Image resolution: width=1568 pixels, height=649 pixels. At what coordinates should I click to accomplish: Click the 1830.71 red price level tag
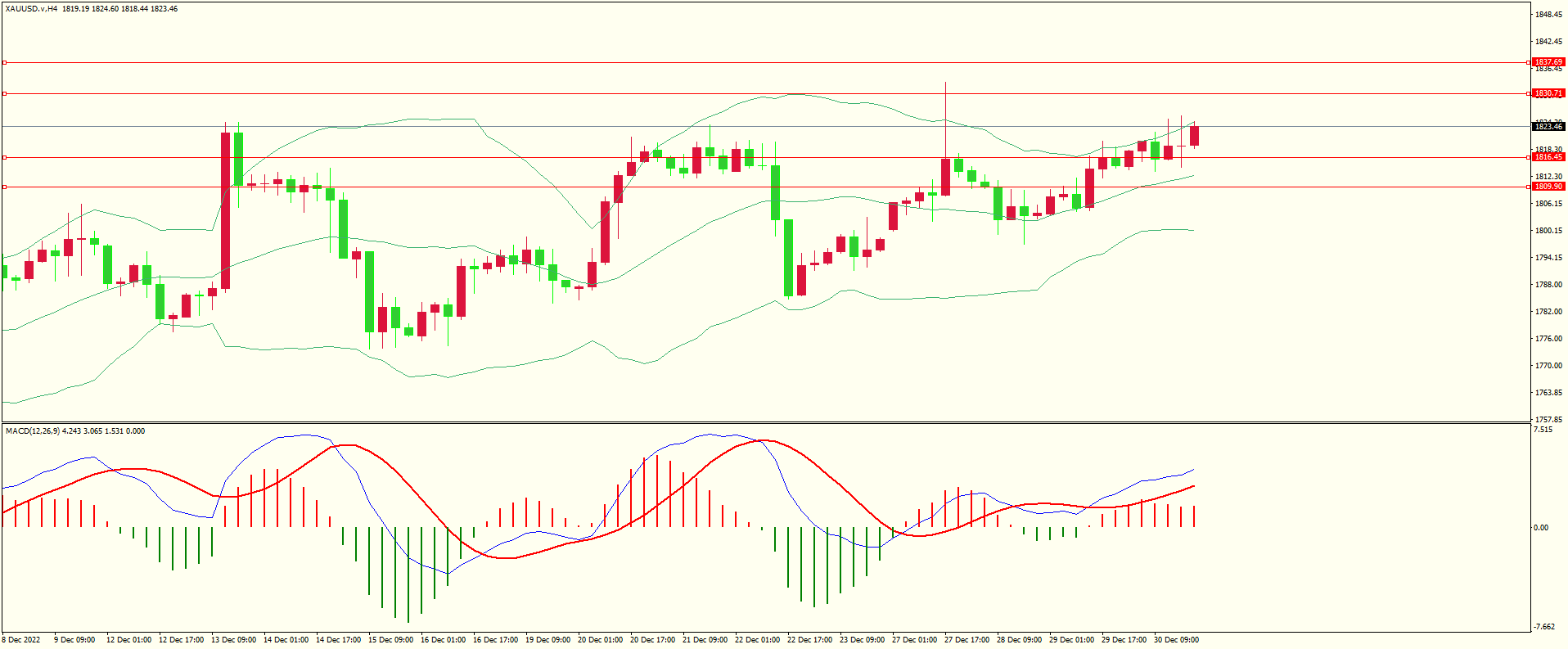[1548, 93]
